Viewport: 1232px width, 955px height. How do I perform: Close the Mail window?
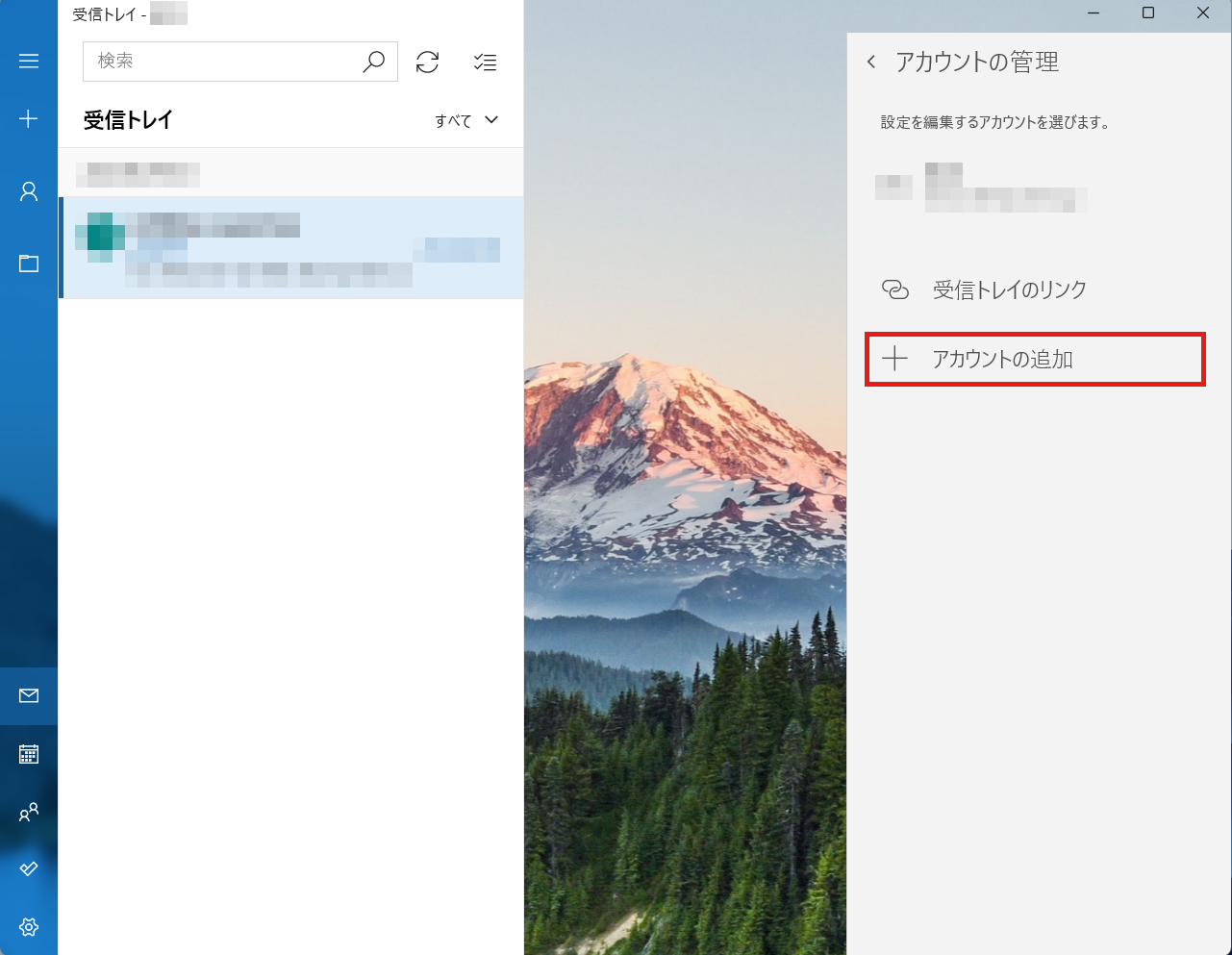tap(1203, 13)
